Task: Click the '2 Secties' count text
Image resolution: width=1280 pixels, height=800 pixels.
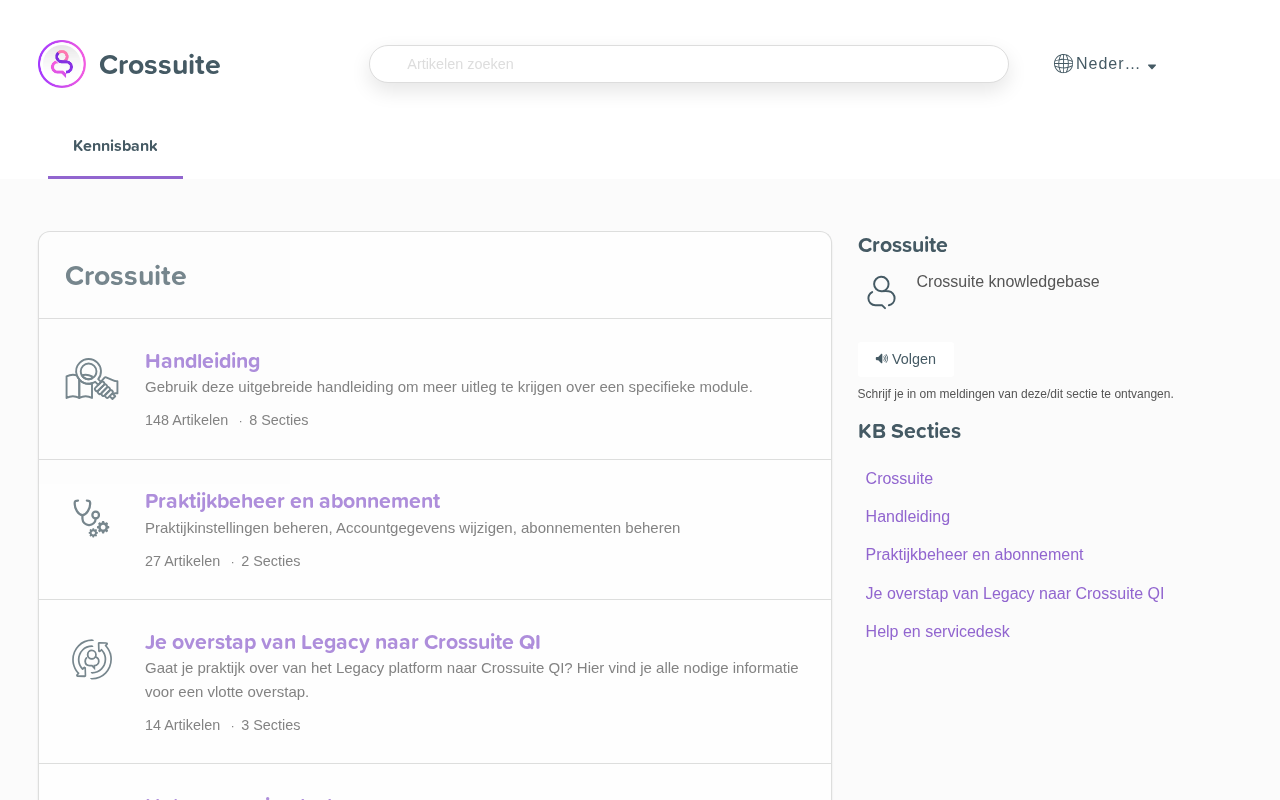Action: [271, 561]
